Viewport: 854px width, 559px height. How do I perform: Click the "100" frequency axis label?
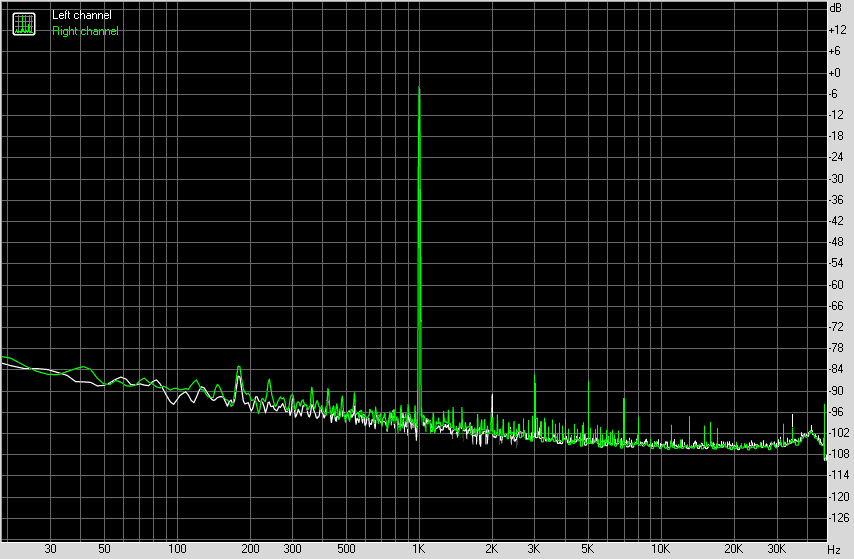[177, 549]
